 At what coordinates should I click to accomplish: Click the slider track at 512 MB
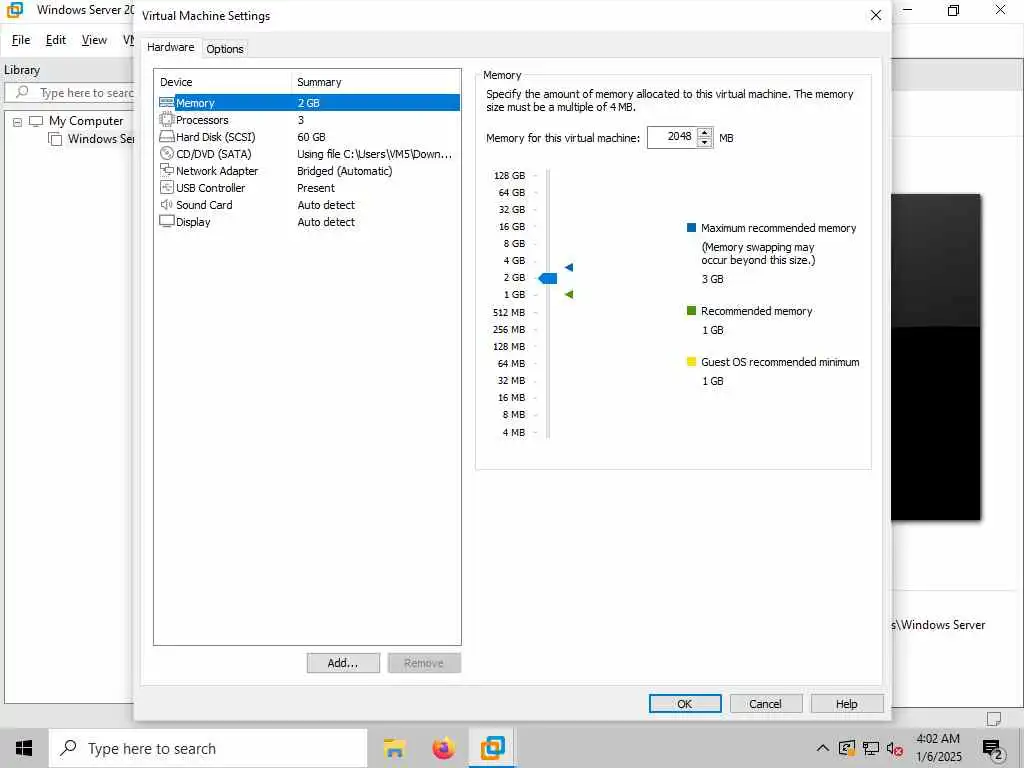coord(548,312)
